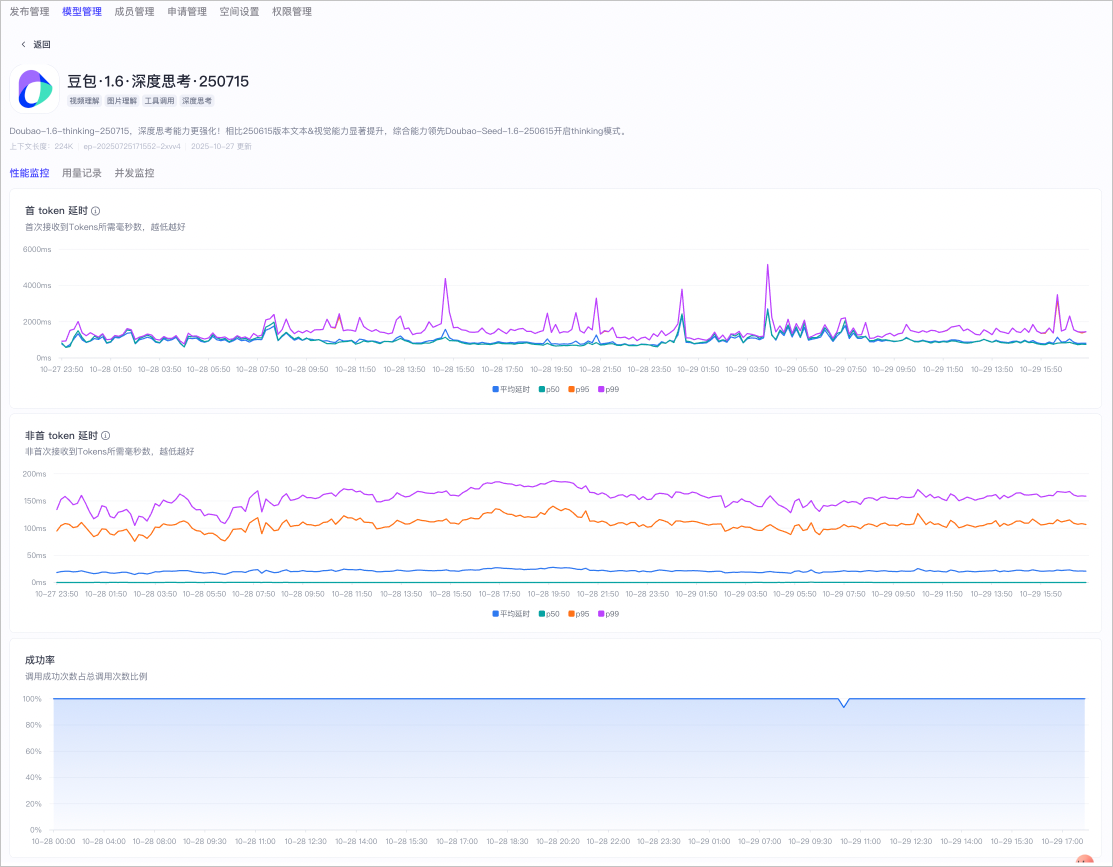
Task: Hide p95 series in non-first token chart
Action: click(x=579, y=614)
